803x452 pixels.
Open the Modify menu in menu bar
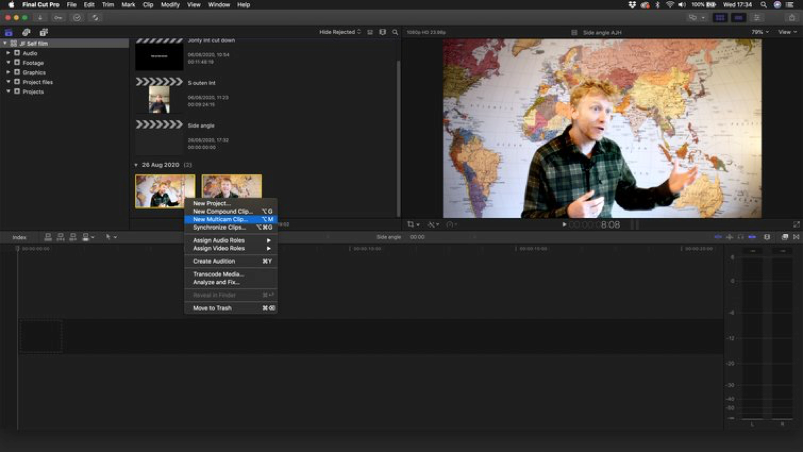(170, 5)
